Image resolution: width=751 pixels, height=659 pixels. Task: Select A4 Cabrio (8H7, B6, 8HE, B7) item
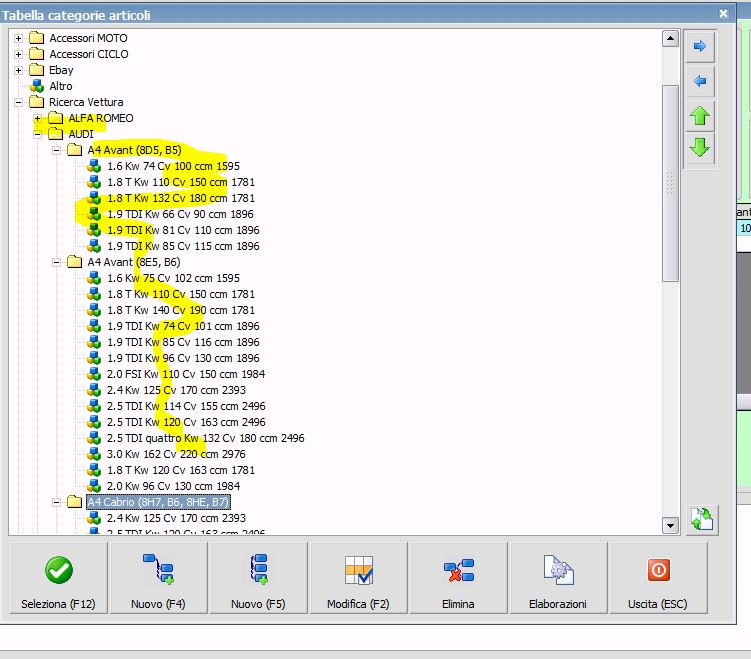159,502
